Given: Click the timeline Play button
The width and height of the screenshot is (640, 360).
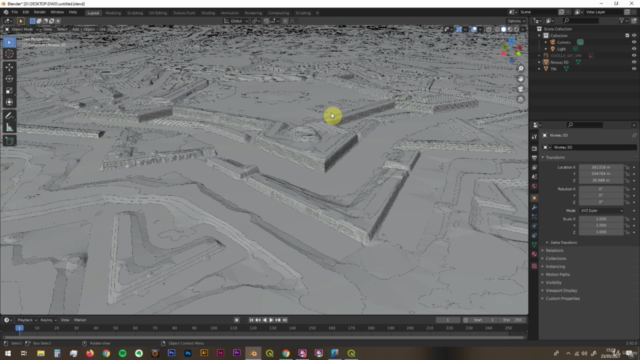Looking at the screenshot, I should coord(271,320).
